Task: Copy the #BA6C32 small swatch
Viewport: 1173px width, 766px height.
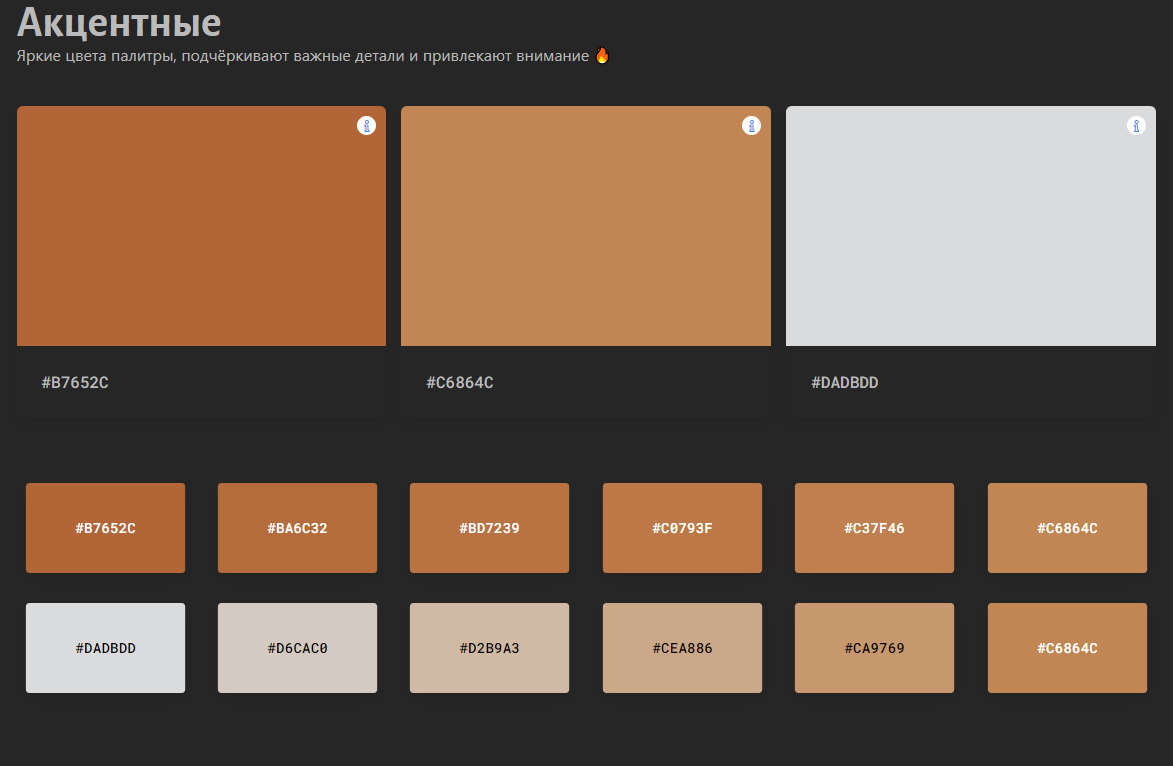Action: (297, 528)
